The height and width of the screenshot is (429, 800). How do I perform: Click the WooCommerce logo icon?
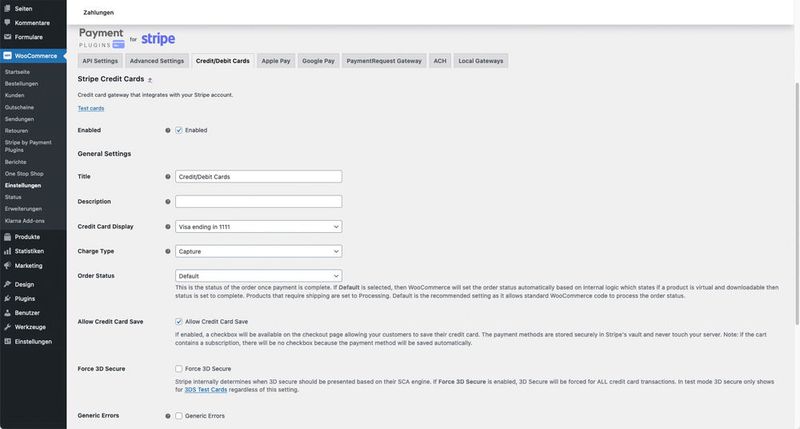coord(7,56)
